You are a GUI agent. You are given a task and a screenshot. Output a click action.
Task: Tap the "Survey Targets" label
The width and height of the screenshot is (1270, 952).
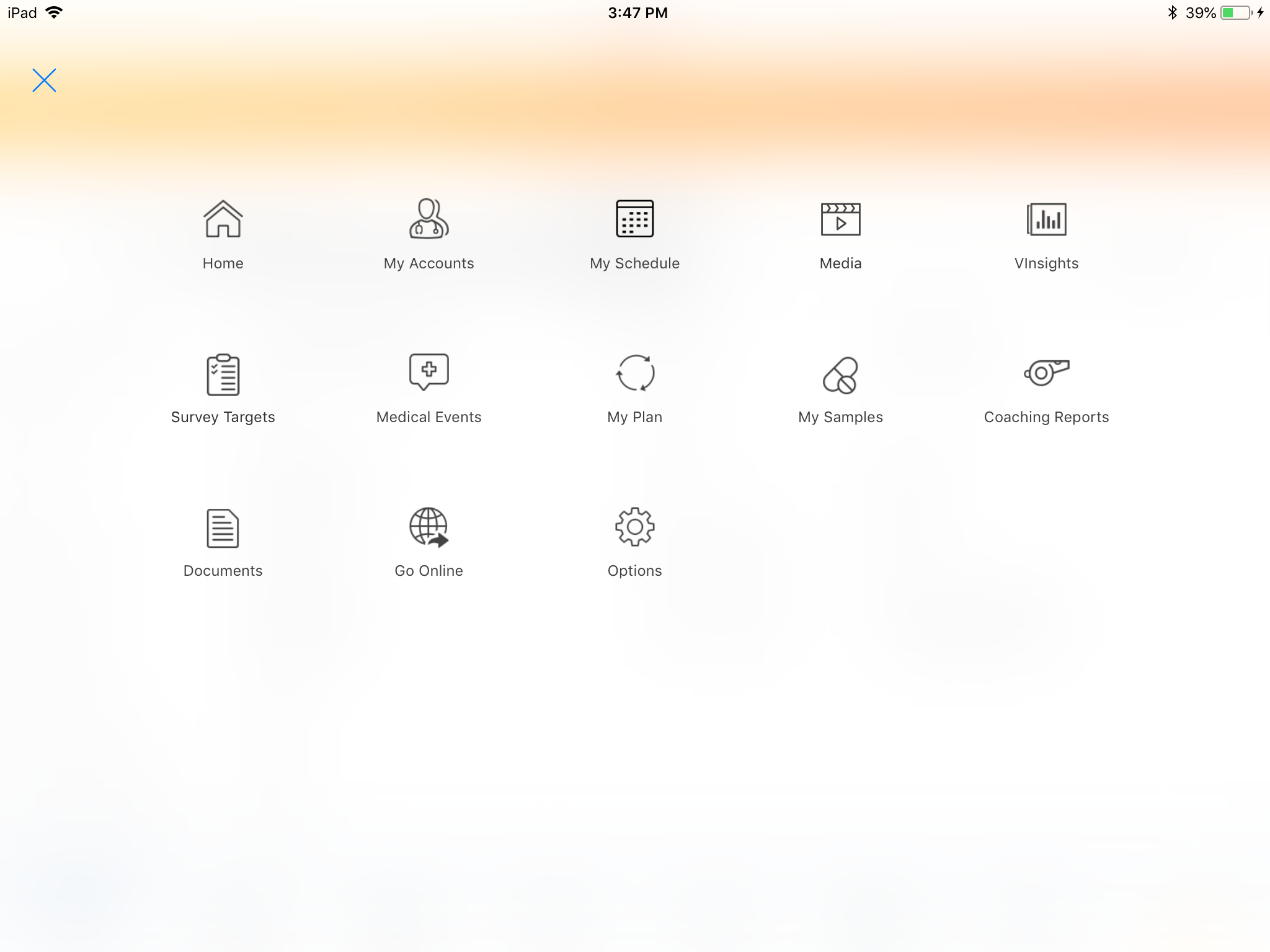click(x=223, y=417)
